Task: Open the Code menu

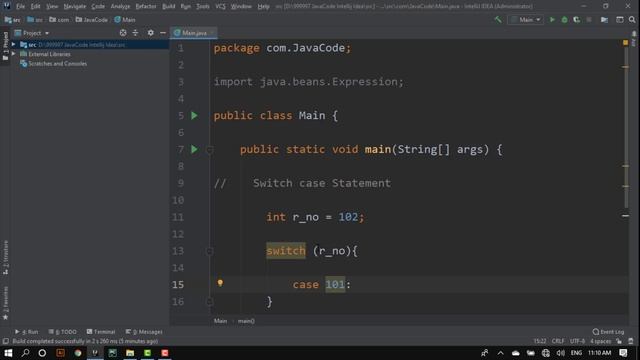Action: (98, 7)
